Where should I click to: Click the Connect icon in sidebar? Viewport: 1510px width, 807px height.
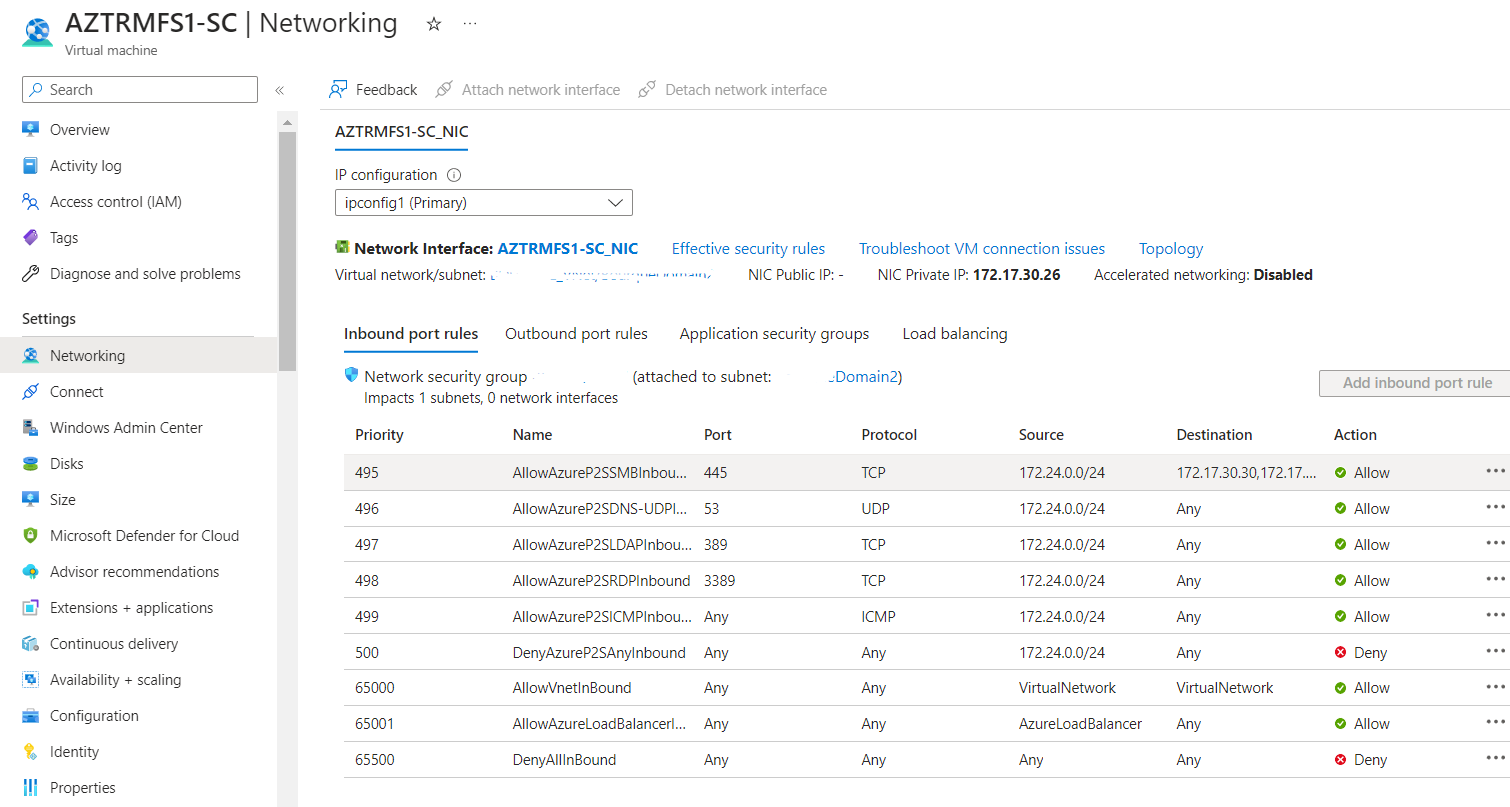click(30, 392)
